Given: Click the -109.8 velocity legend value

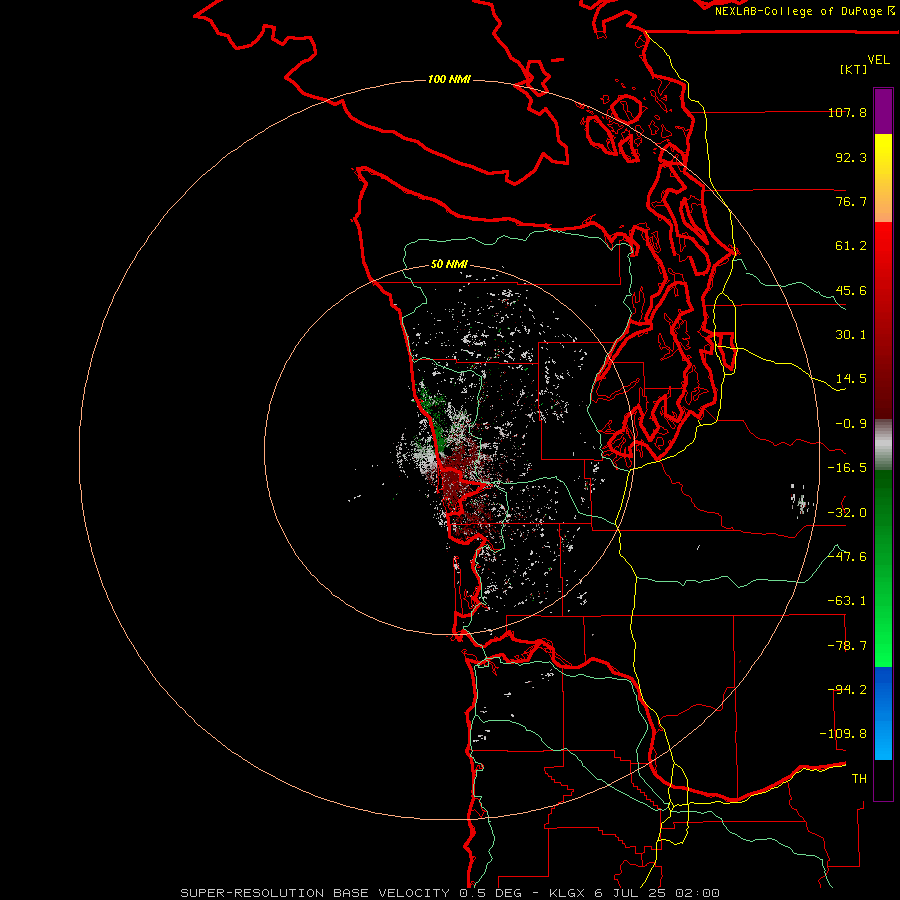Looking at the screenshot, I should (843, 734).
